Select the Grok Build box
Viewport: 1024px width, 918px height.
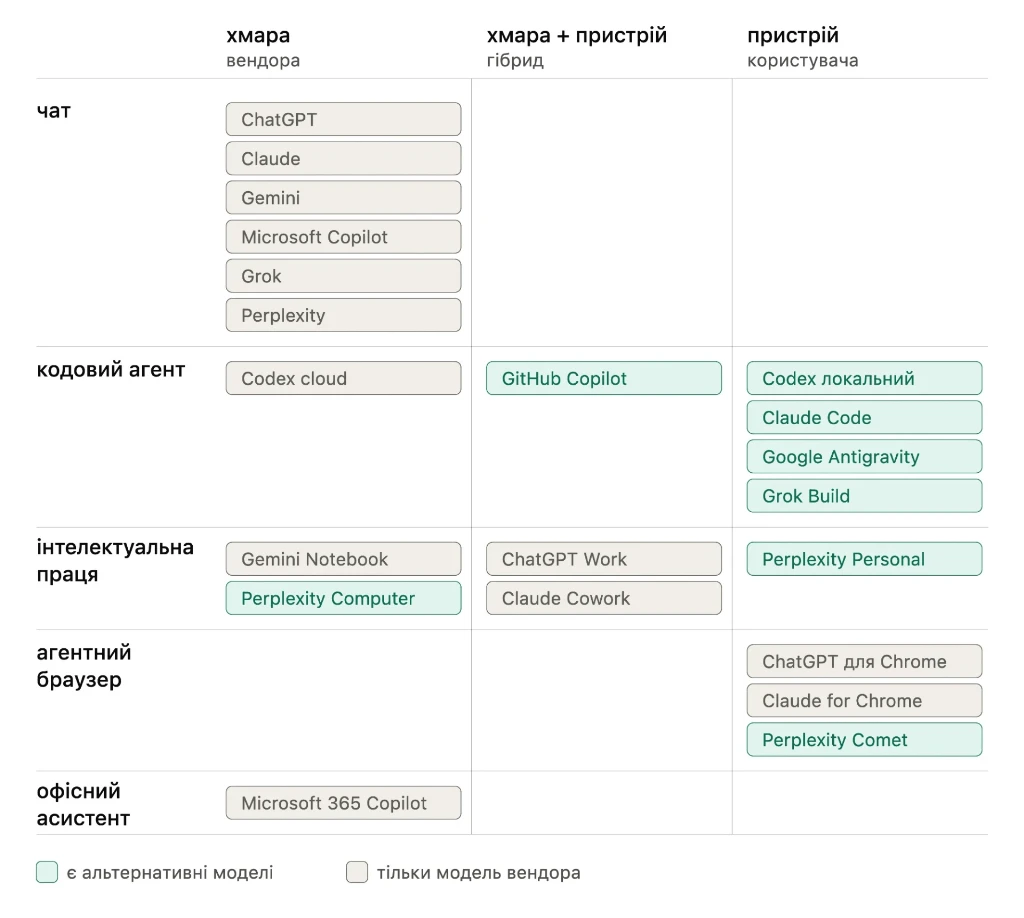[865, 496]
